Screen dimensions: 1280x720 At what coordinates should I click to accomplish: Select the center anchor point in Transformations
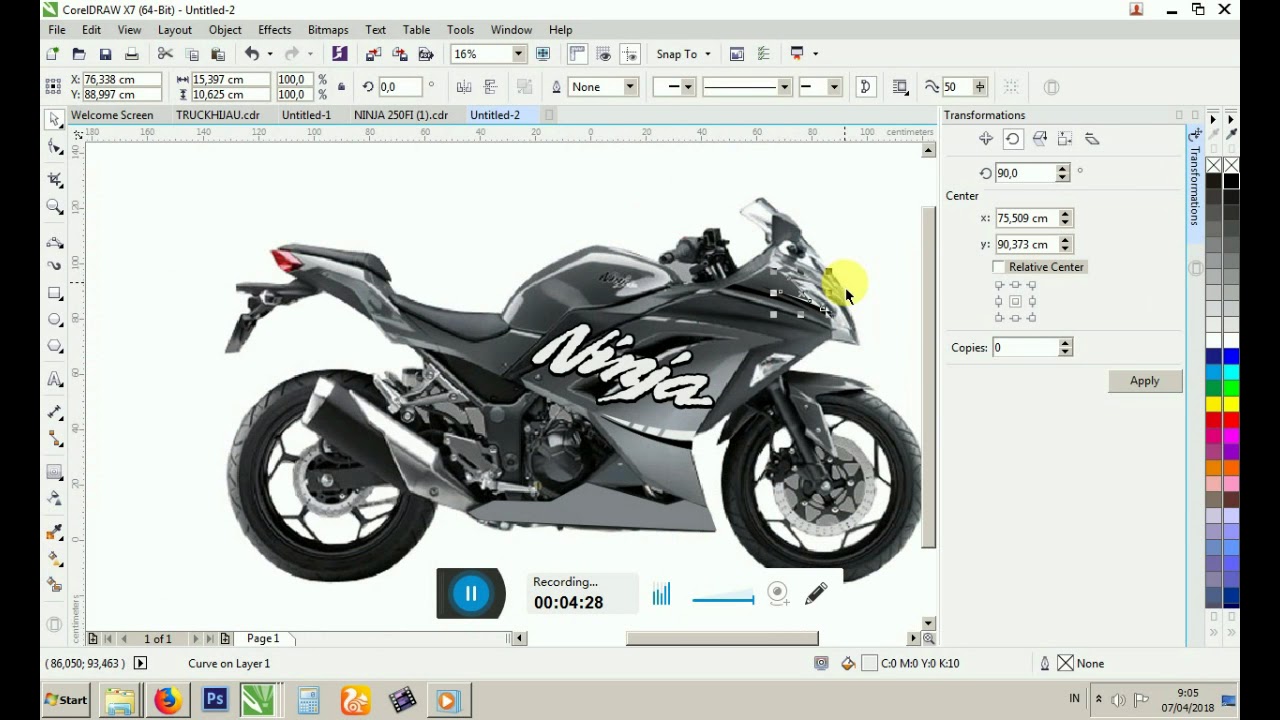point(1015,301)
